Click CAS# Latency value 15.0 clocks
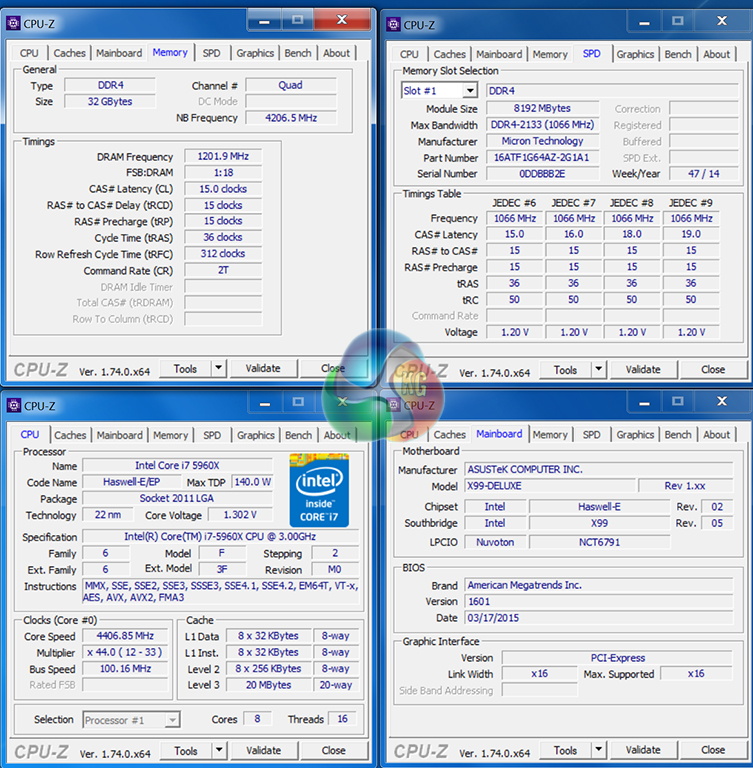 point(223,189)
